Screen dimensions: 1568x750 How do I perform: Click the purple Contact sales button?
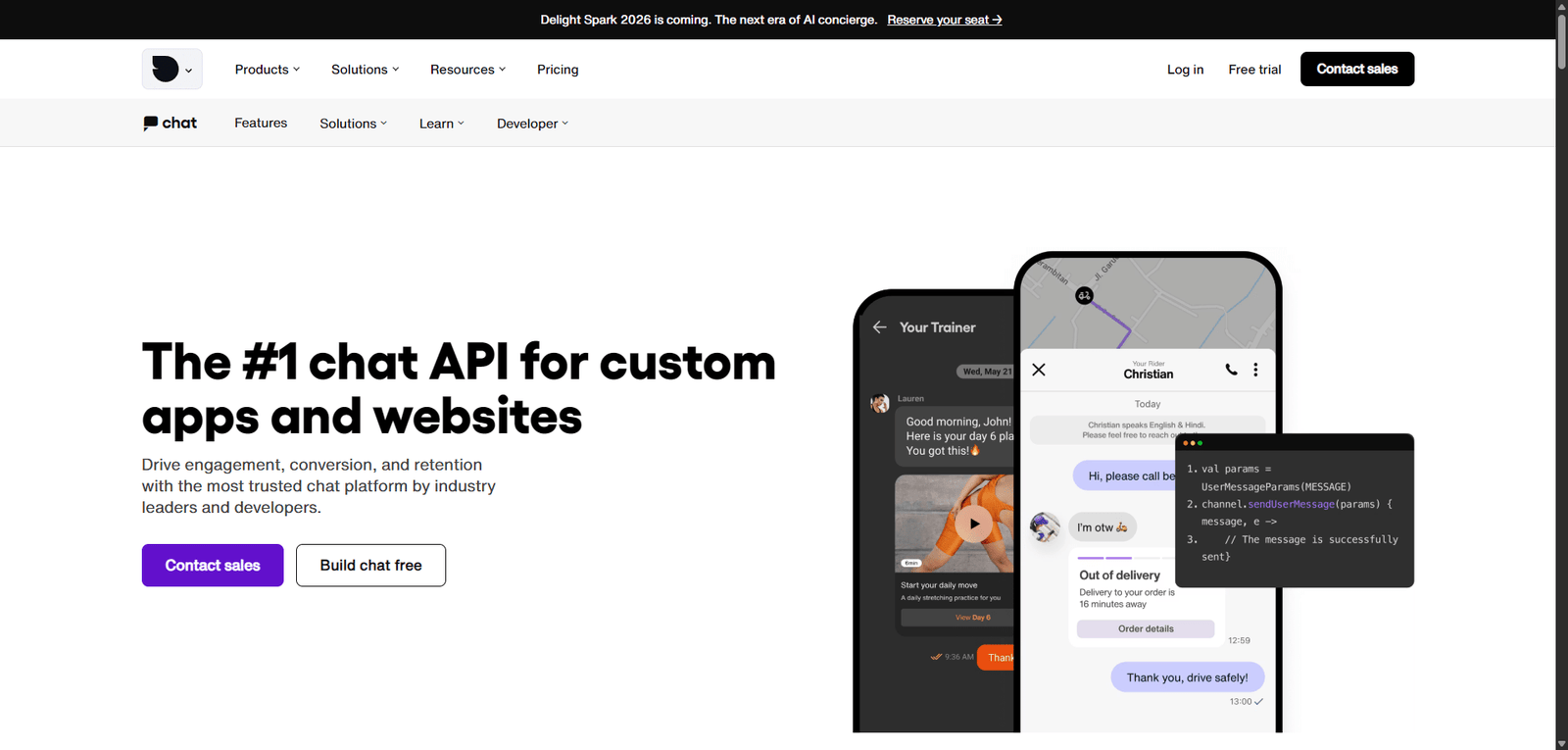click(213, 566)
